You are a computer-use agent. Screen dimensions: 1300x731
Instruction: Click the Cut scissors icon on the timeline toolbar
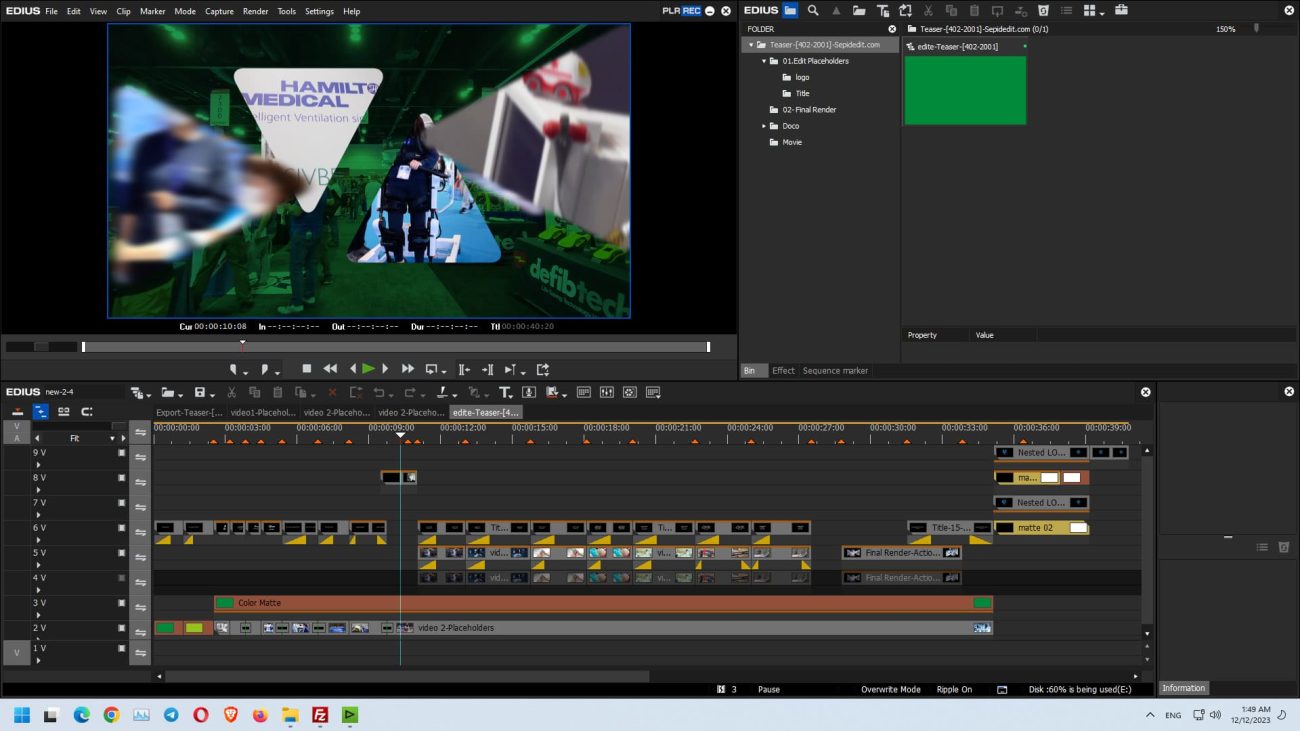[231, 392]
